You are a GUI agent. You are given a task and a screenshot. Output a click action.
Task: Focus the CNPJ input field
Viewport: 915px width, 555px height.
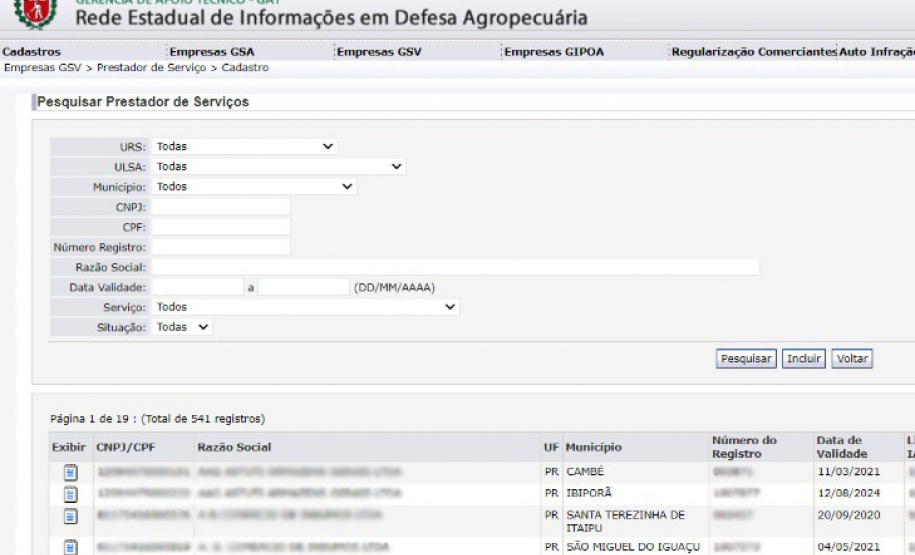[x=221, y=206]
